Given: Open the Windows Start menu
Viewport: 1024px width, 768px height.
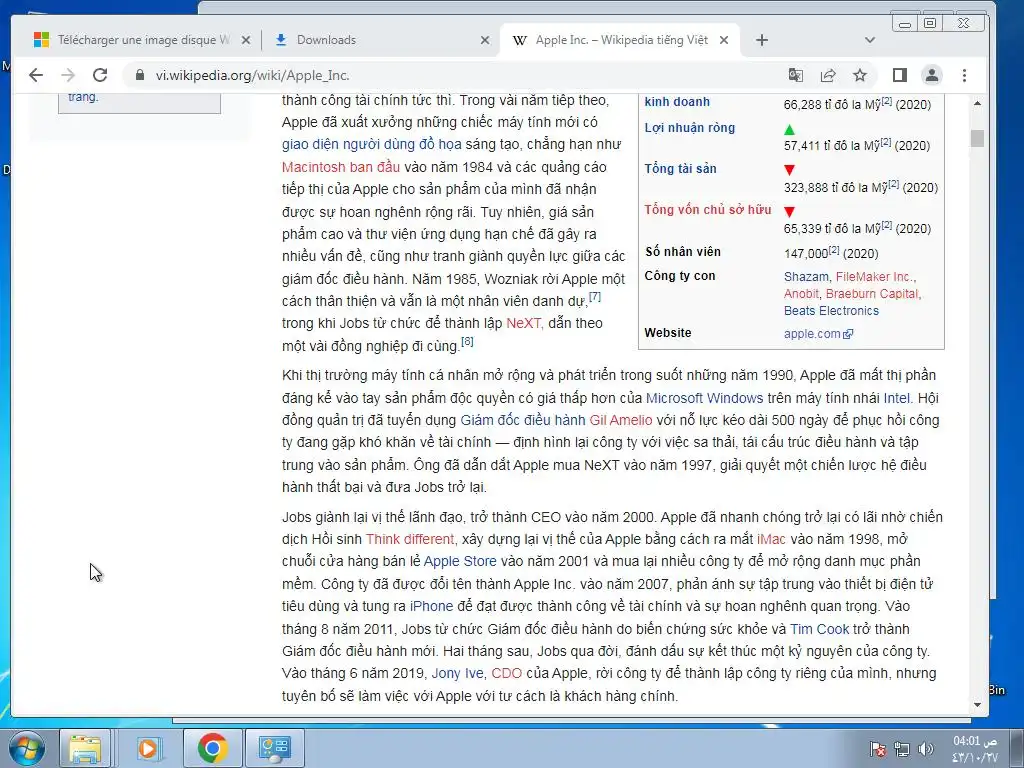Looking at the screenshot, I should pos(27,748).
